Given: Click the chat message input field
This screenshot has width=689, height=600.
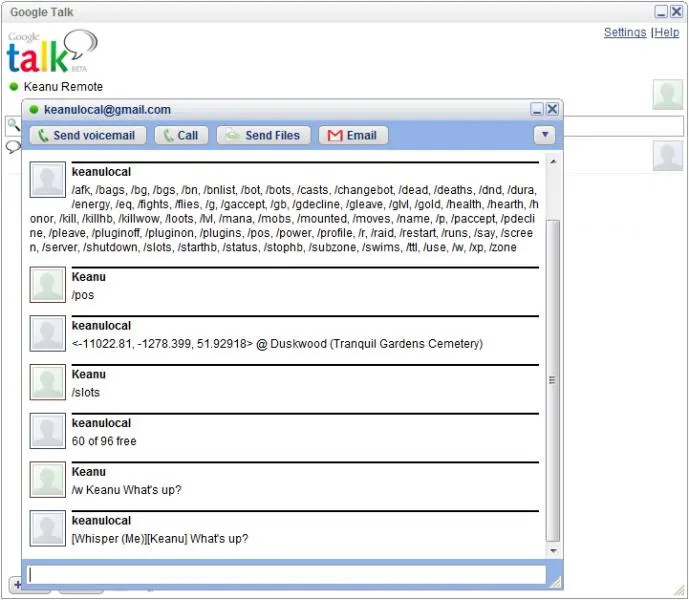Looking at the screenshot, I should (x=287, y=575).
